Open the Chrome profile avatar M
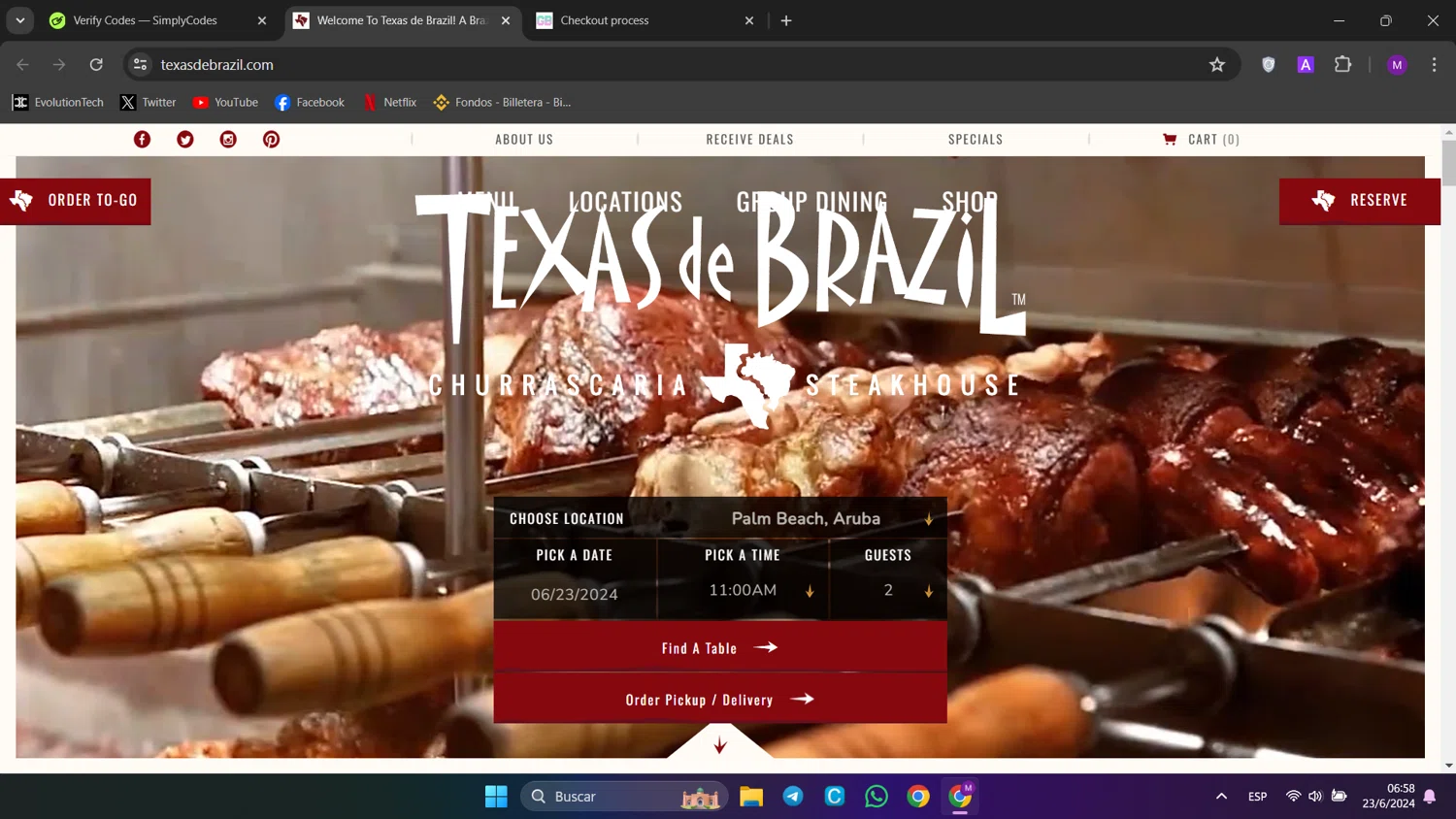Viewport: 1456px width, 819px height. [x=1397, y=65]
